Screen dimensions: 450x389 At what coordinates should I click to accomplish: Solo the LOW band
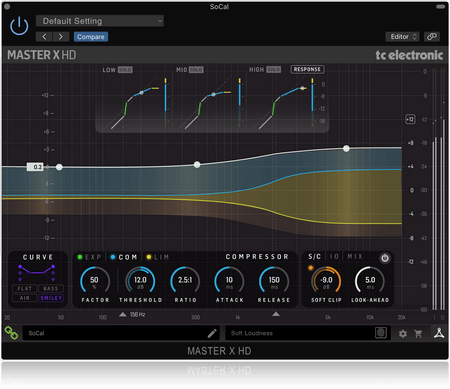point(125,70)
